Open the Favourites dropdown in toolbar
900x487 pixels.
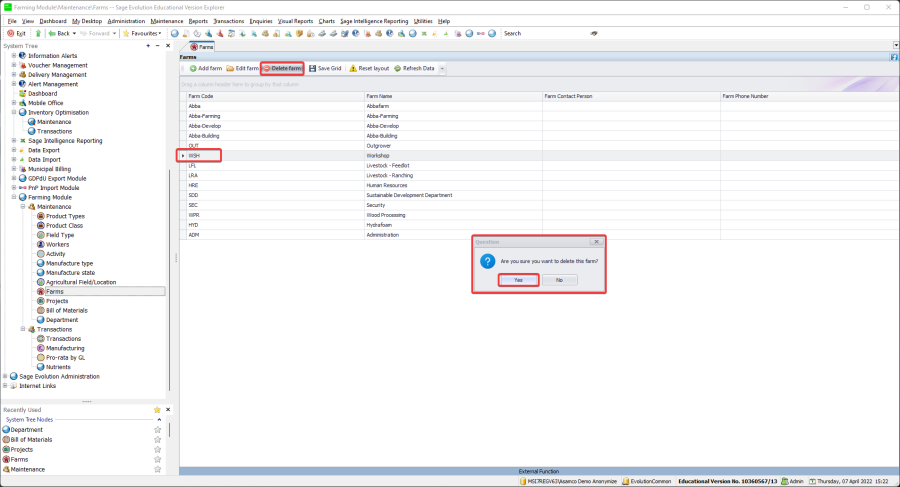point(145,33)
